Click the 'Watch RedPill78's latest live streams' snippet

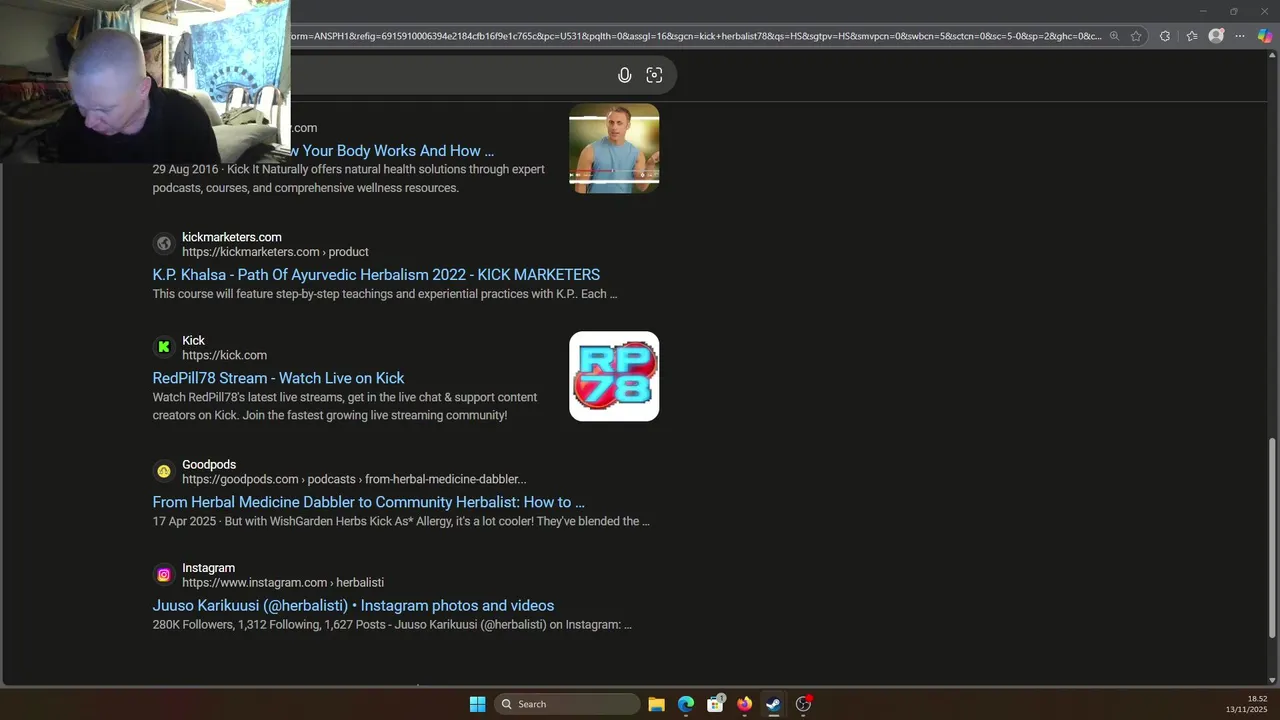coord(345,406)
